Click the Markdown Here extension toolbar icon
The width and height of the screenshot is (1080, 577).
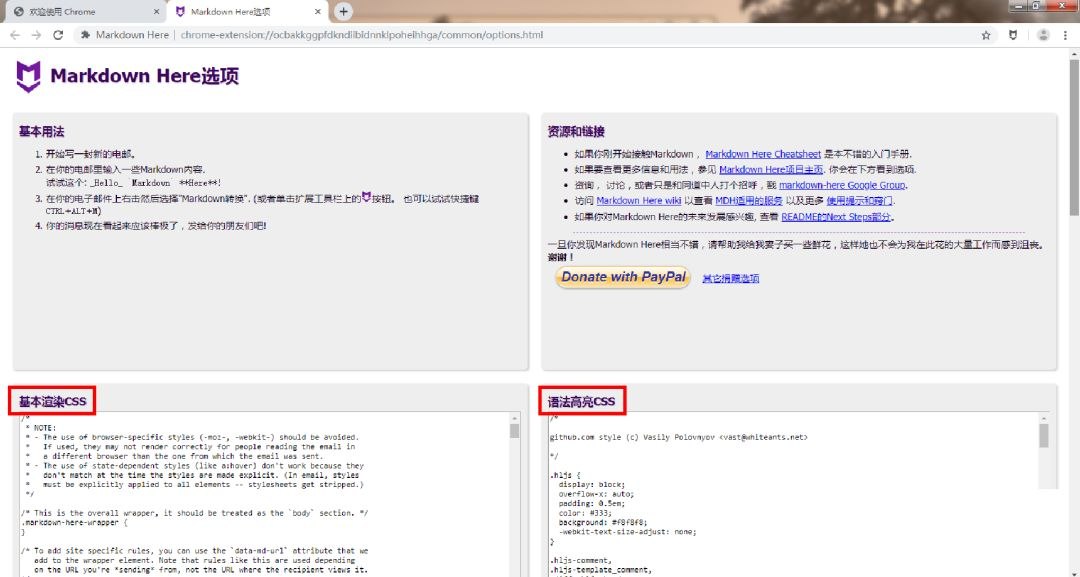click(x=1012, y=35)
